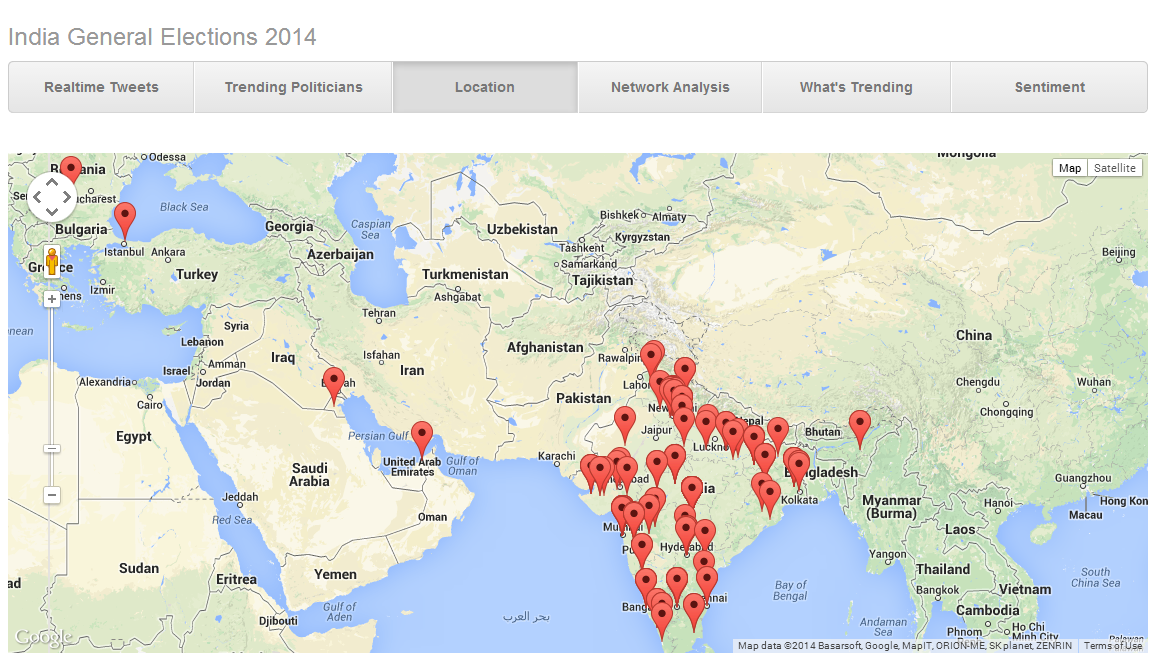Open the Trending Politicians tab

(293, 87)
